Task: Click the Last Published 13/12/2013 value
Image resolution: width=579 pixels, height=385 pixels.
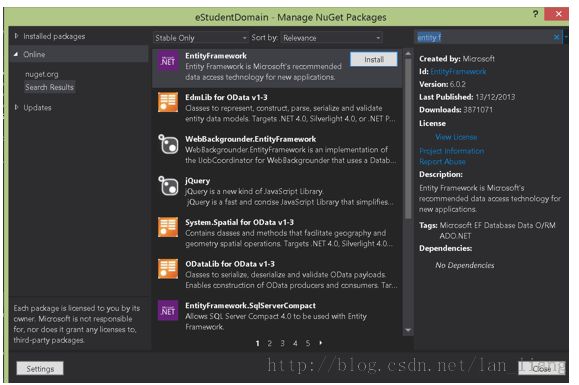Action: (x=495, y=97)
